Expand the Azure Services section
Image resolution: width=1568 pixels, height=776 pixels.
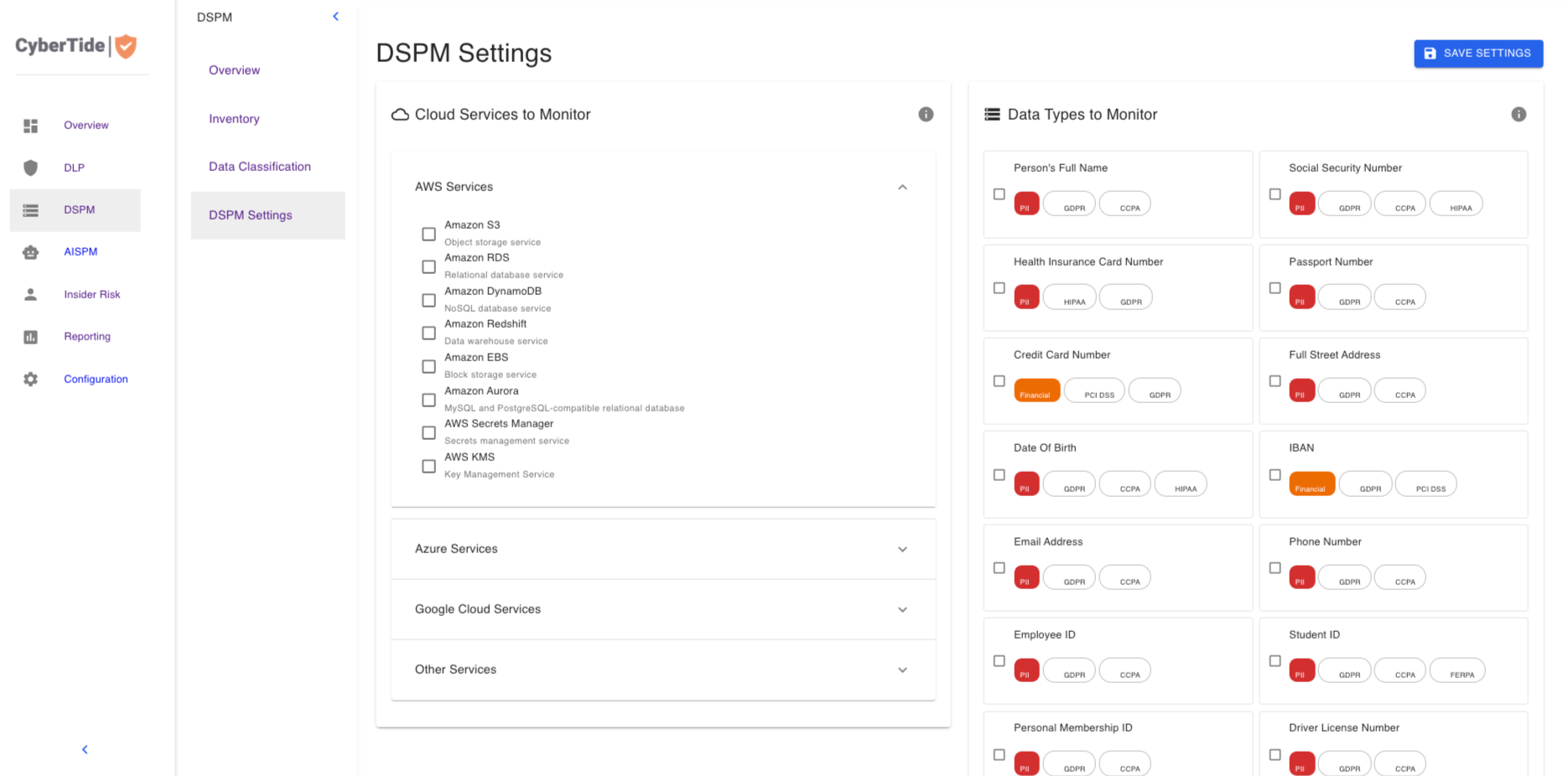(x=902, y=550)
